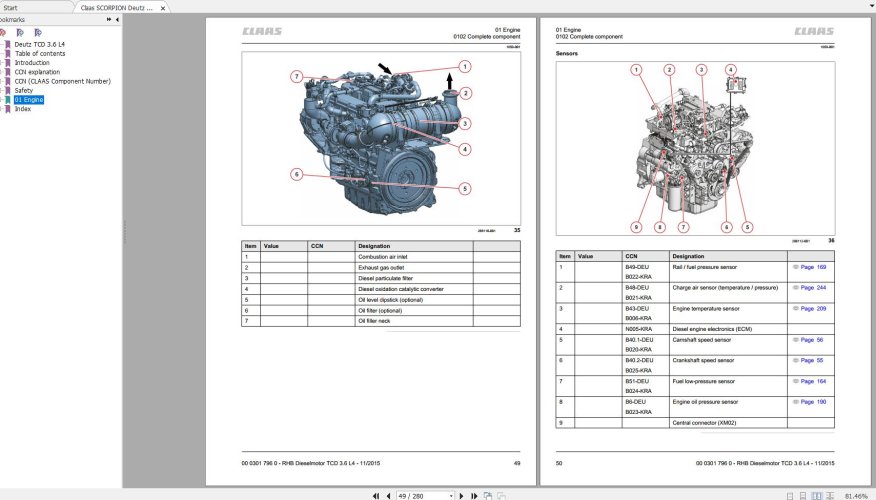The image size is (876, 500).
Task: Click the 'Diesel particulate filter' table cell
Action: pos(414,278)
